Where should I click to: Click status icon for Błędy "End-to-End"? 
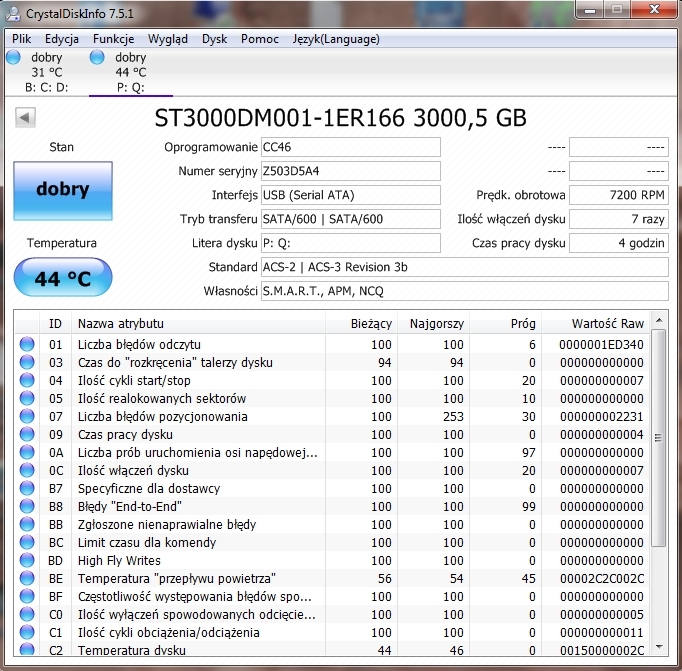tap(27, 506)
